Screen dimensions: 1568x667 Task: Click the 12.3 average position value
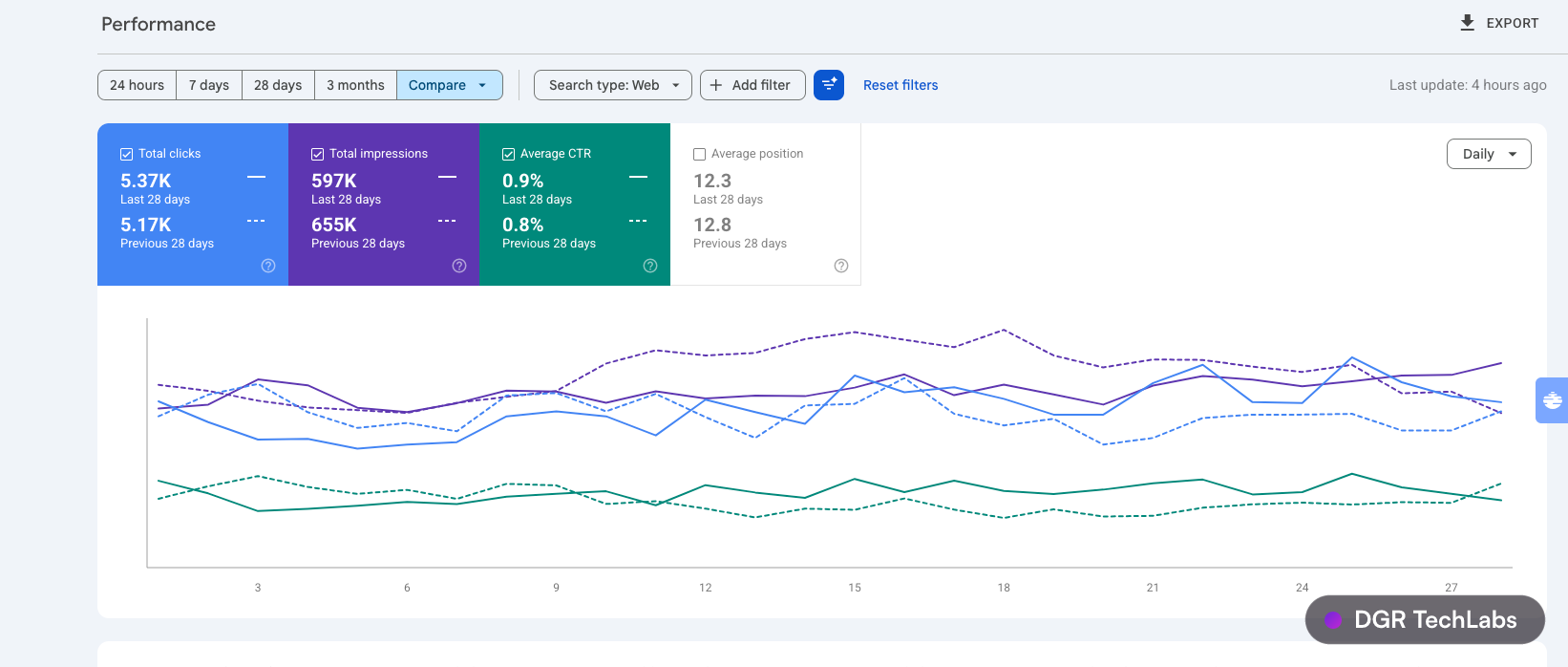click(x=712, y=181)
